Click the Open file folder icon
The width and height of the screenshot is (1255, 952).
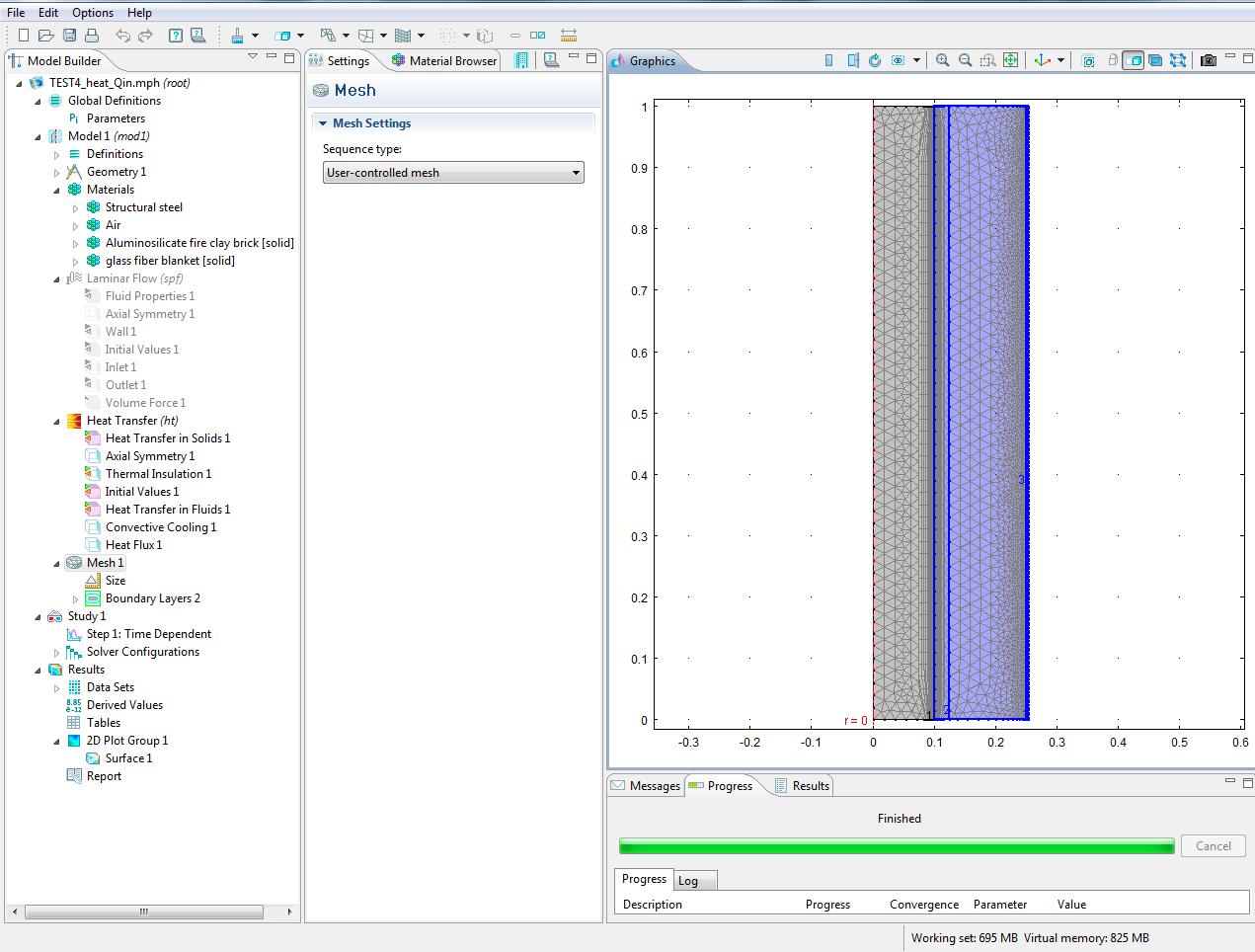[x=45, y=36]
